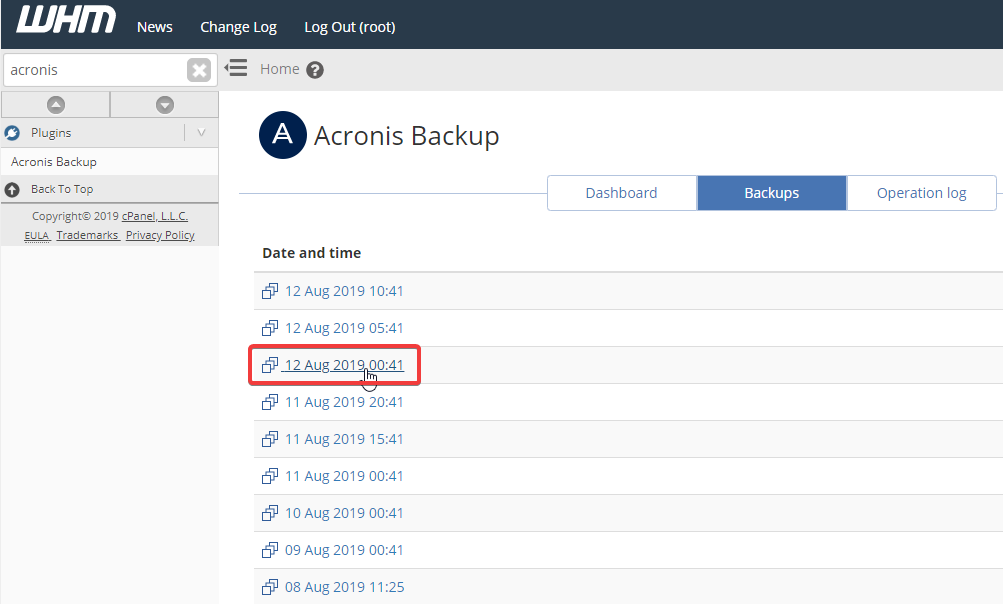Screen dimensions: 1003x604
Task: Clear the acronis search field
Action: pyautogui.click(x=199, y=70)
